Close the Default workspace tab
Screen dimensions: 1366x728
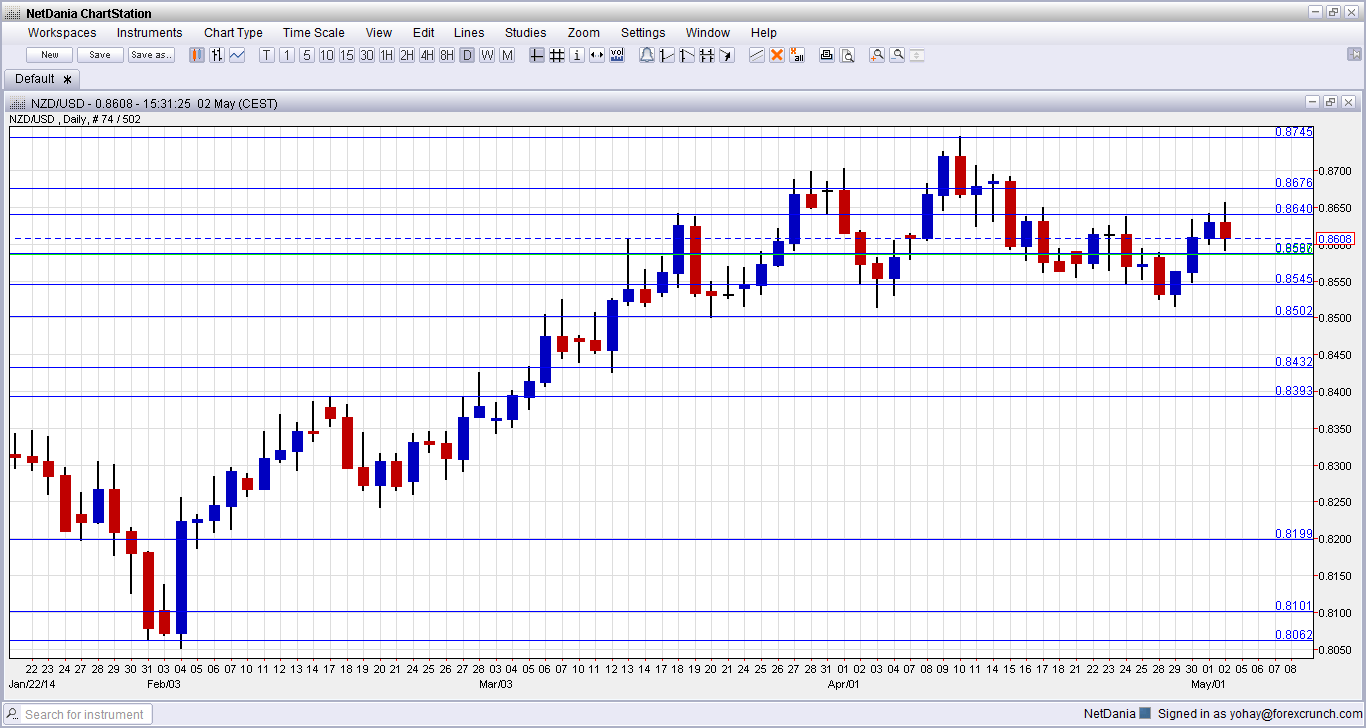68,79
